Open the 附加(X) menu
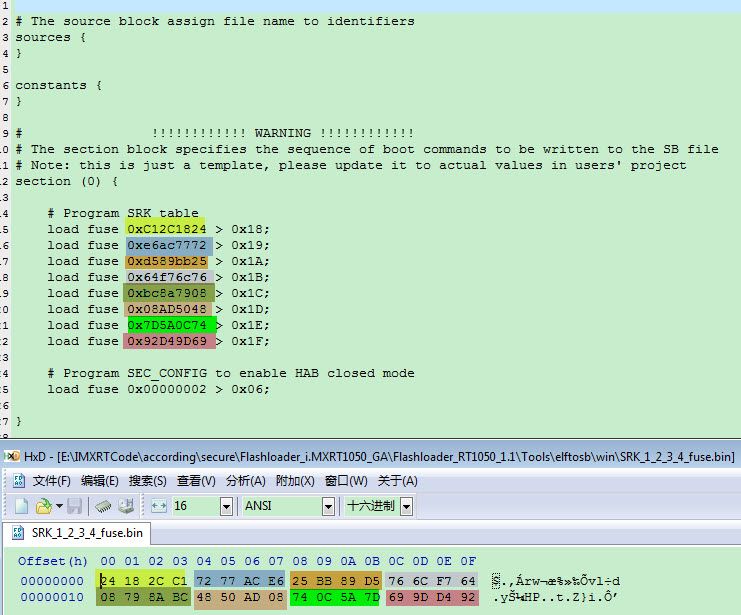Image resolution: width=741 pixels, height=615 pixels. tap(295, 481)
